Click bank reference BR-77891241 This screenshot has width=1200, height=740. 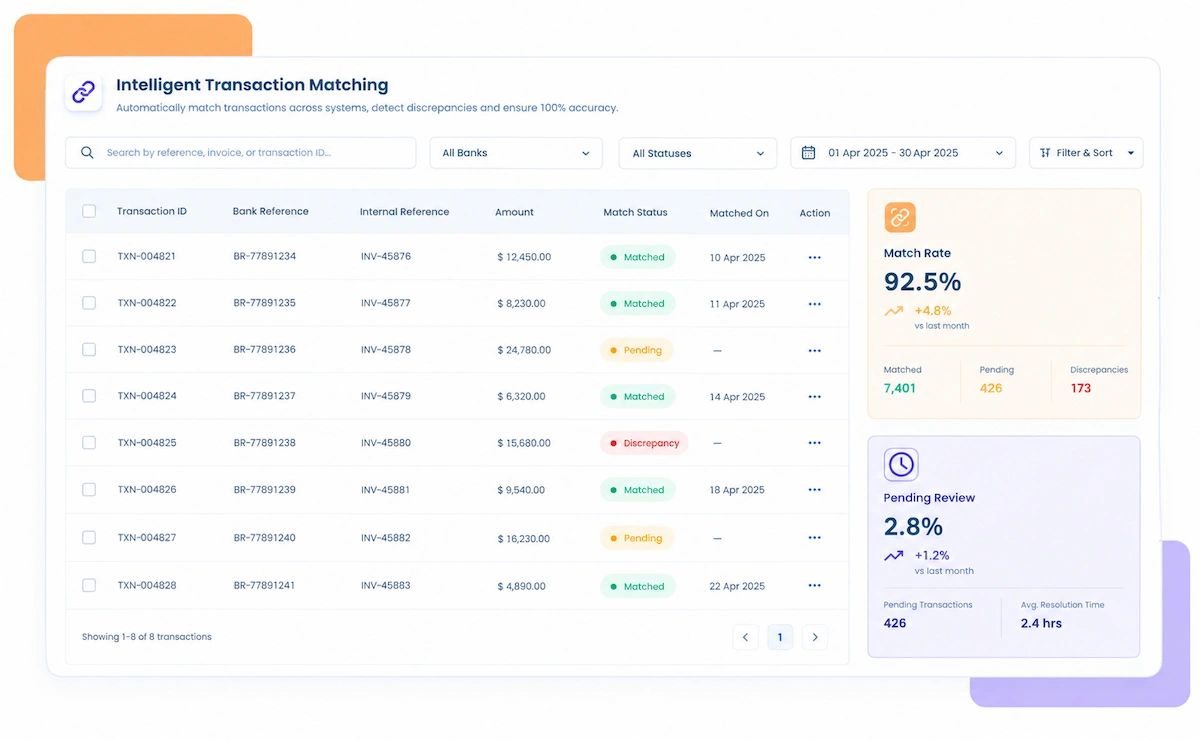(x=265, y=585)
